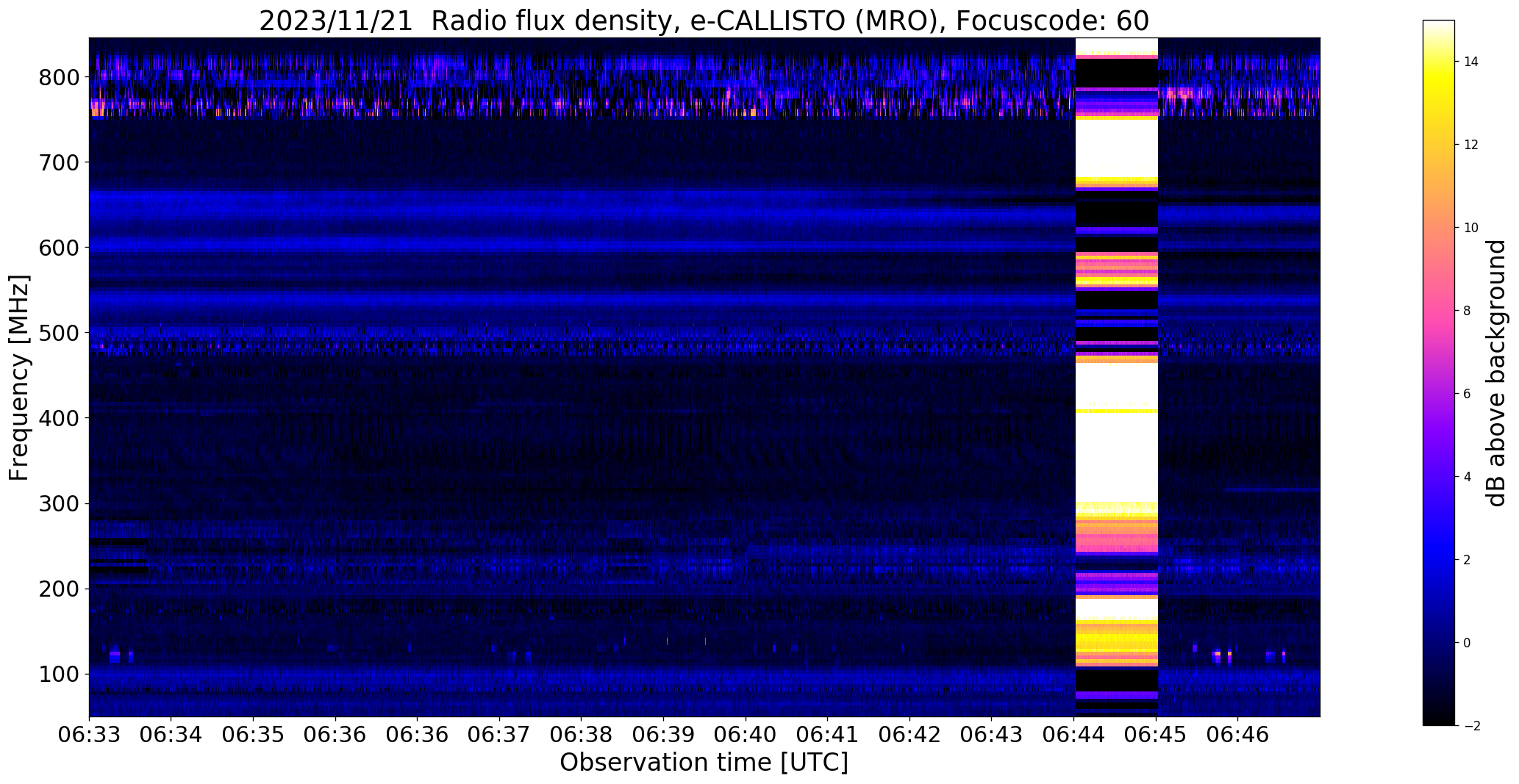Click the 06:46 time tick label

[1238, 736]
